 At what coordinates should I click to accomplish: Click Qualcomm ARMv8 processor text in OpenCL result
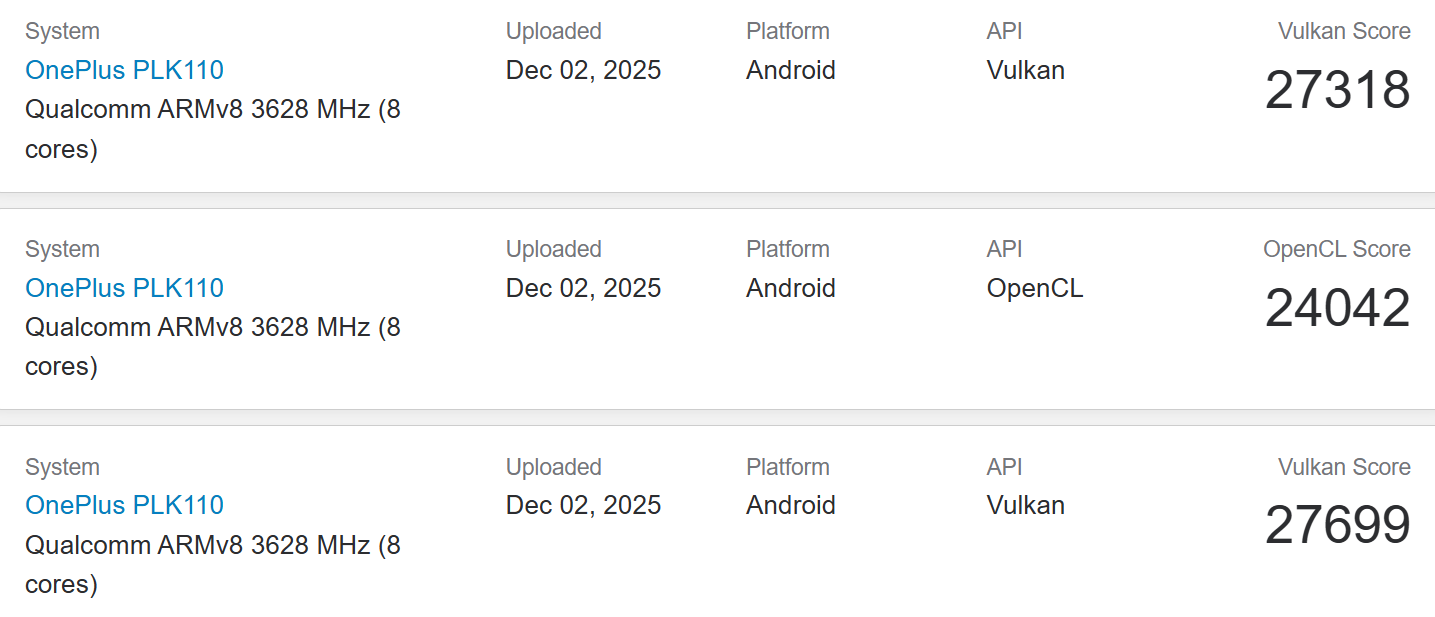212,327
